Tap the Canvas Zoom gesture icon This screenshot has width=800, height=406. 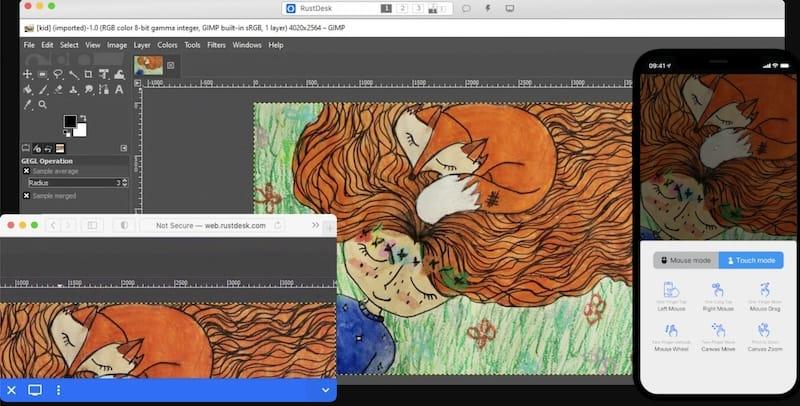[764, 330]
